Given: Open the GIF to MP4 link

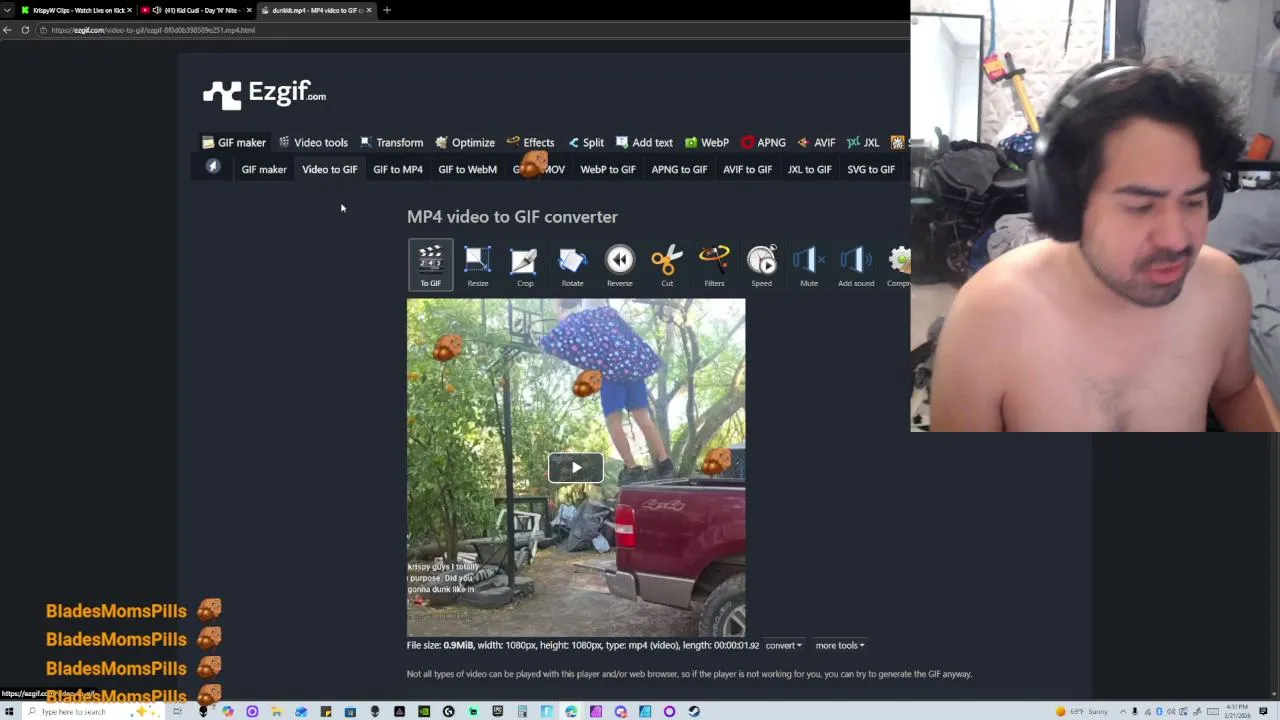Looking at the screenshot, I should (398, 169).
